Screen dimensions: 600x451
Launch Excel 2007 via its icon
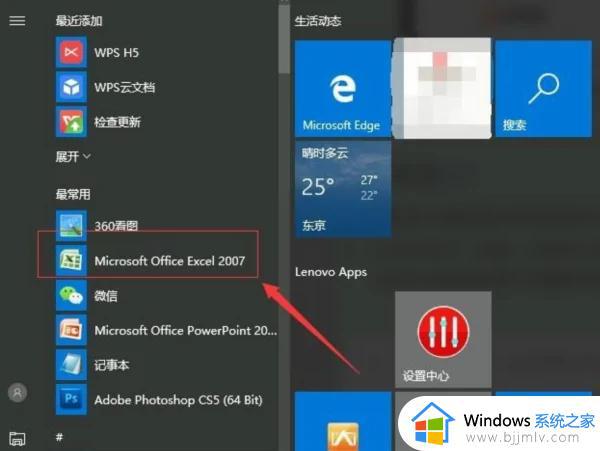pyautogui.click(x=71, y=261)
